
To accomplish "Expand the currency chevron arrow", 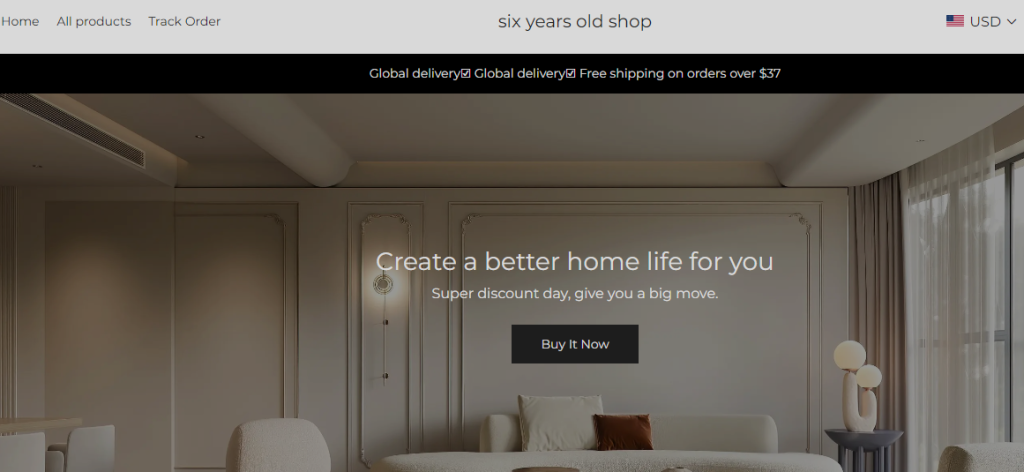I will (x=1012, y=22).
